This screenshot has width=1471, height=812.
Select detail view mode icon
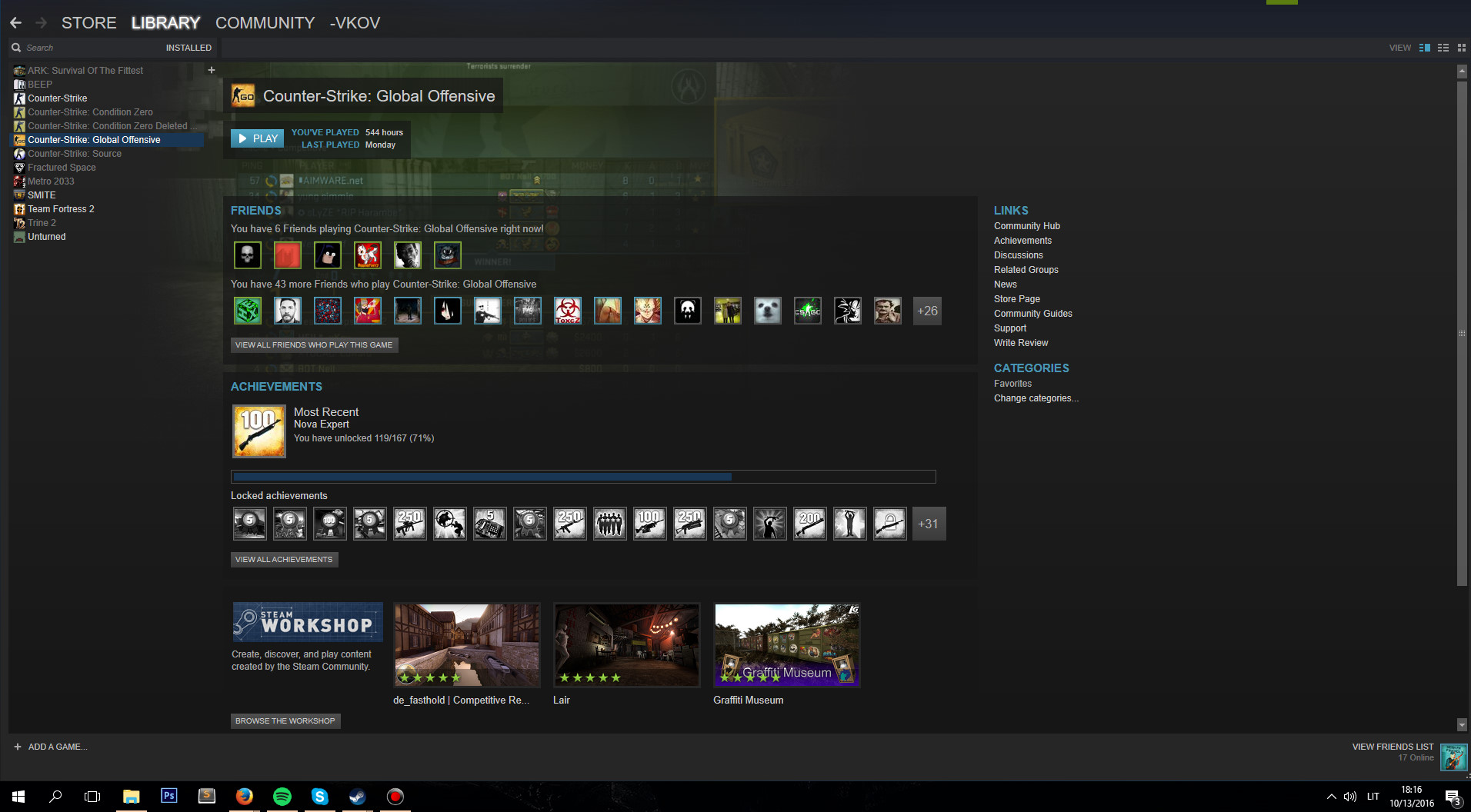click(x=1425, y=48)
